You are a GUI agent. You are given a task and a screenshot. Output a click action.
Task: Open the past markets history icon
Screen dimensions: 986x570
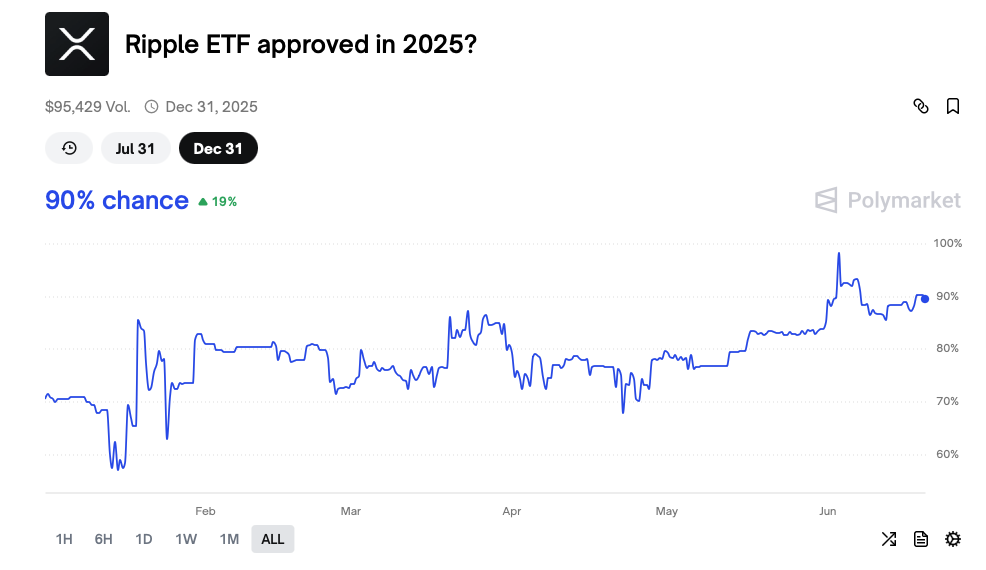click(x=69, y=148)
